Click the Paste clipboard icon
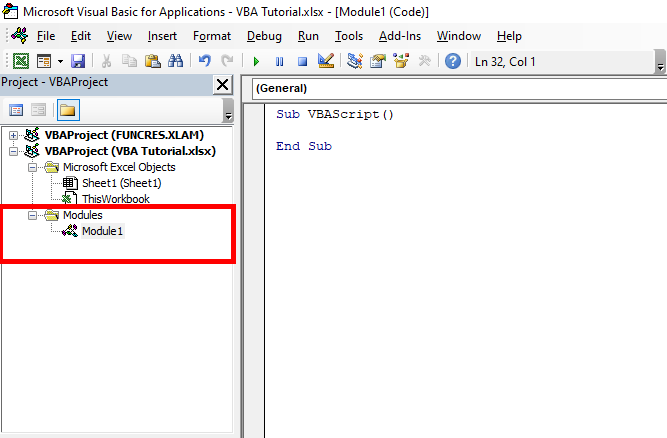This screenshot has height=438, width=667. click(x=152, y=61)
